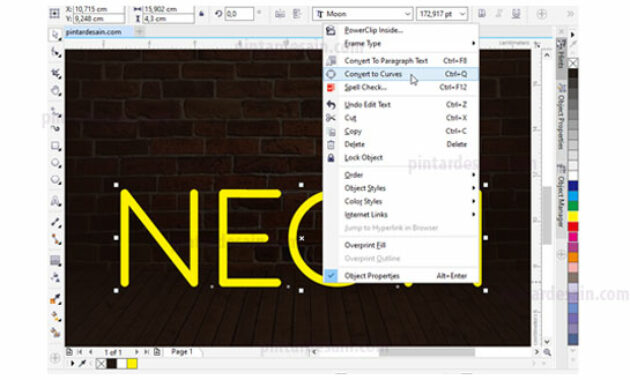
Task: Open the Object Properties docker tab
Action: tap(561, 116)
